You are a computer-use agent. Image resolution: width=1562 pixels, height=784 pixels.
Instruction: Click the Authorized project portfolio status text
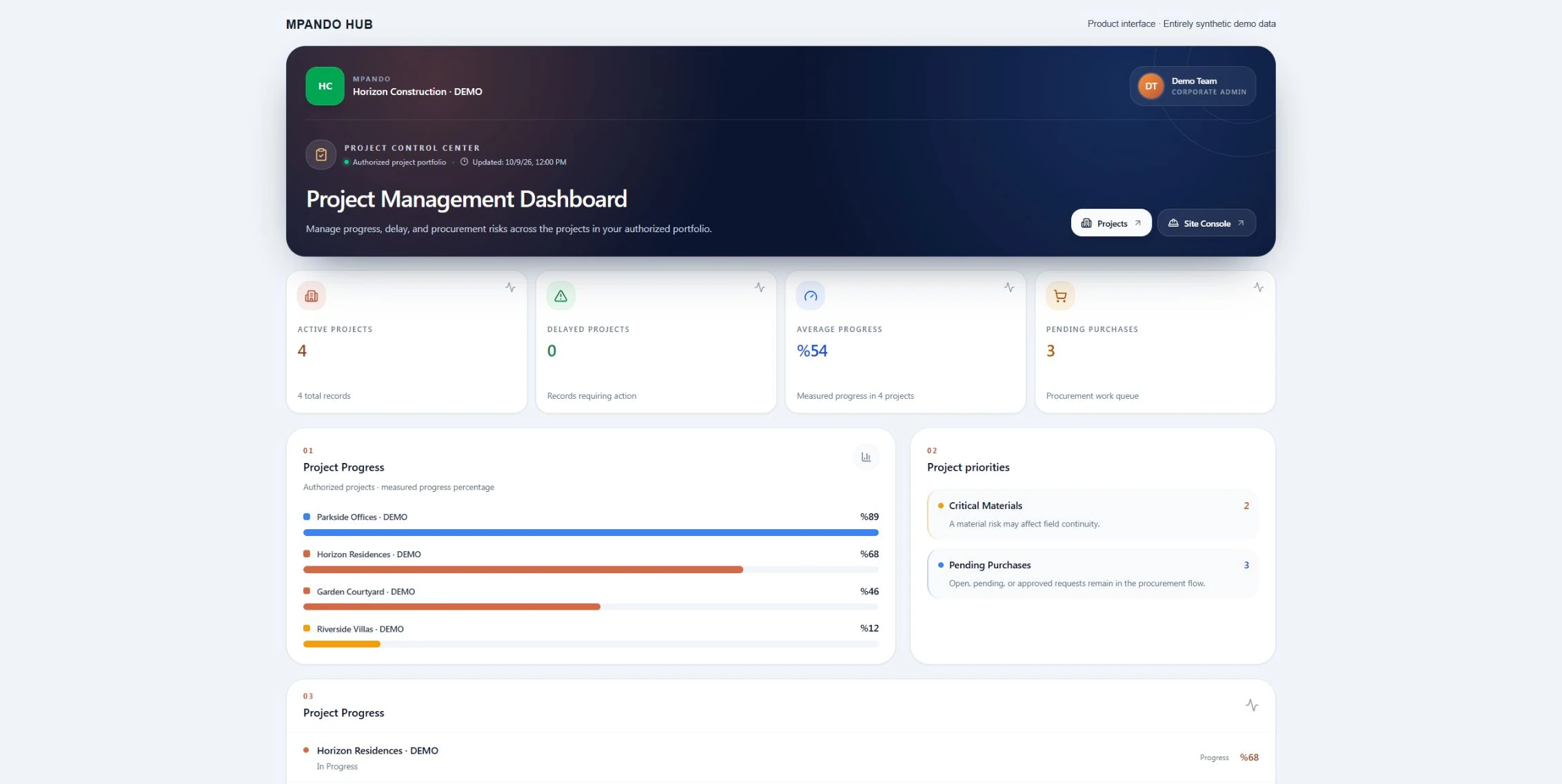point(399,162)
